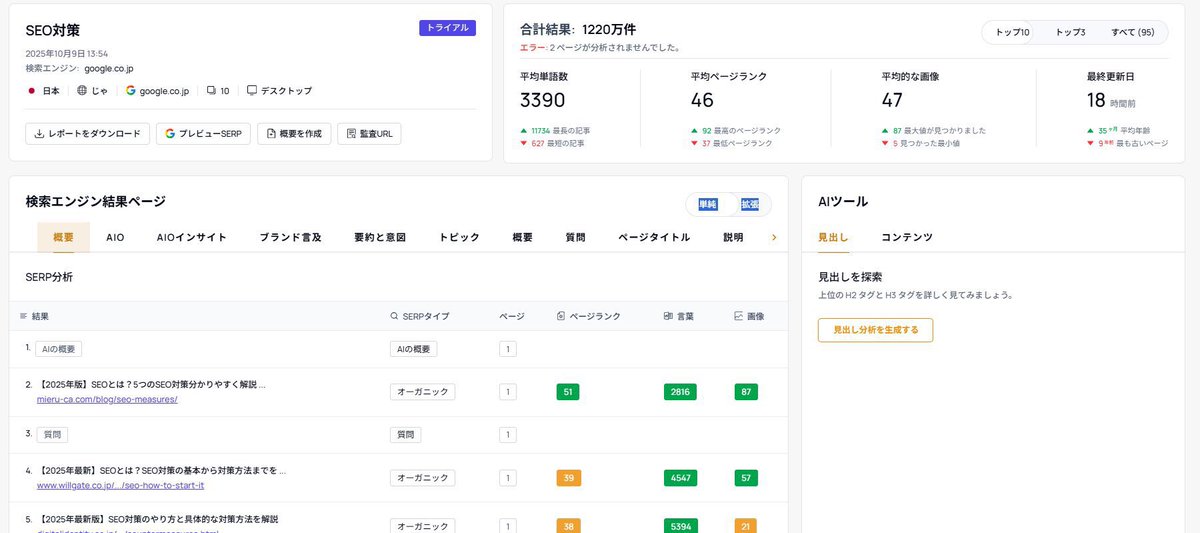Open mieru-ca.com/blog/seo-measures/ link
This screenshot has height=533, width=1200.
tap(107, 399)
